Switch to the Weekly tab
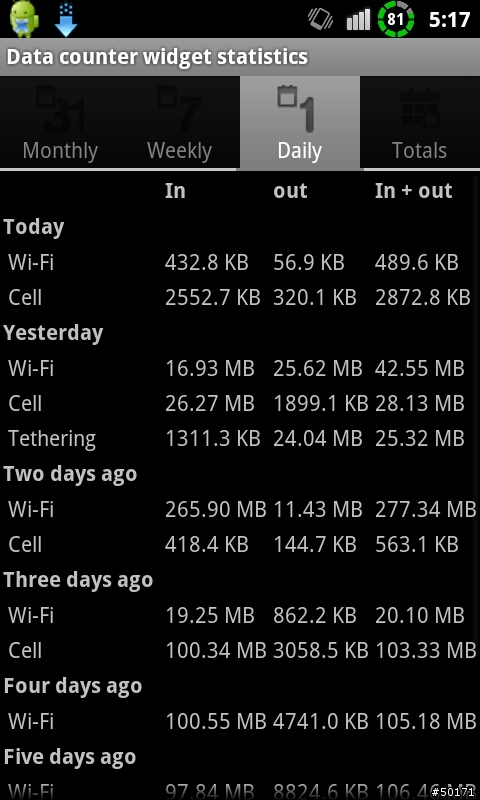 180,123
